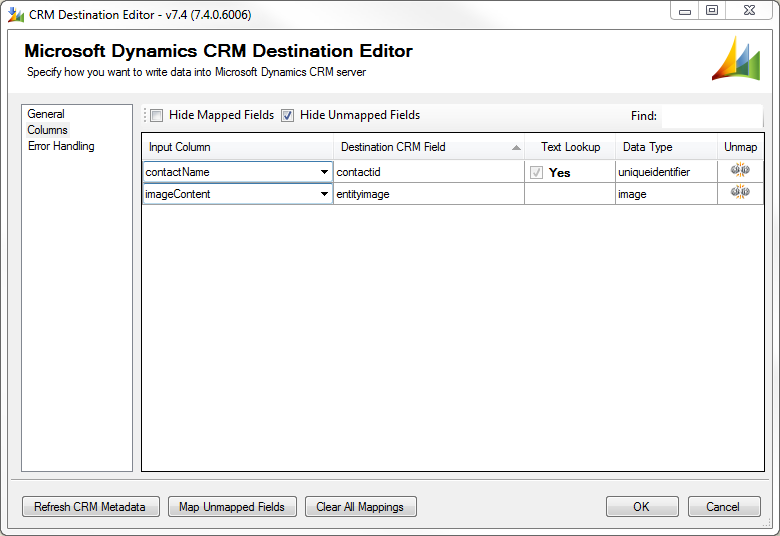The width and height of the screenshot is (780, 536).
Task: Click the toolbar grip handle
Action: (x=145, y=115)
